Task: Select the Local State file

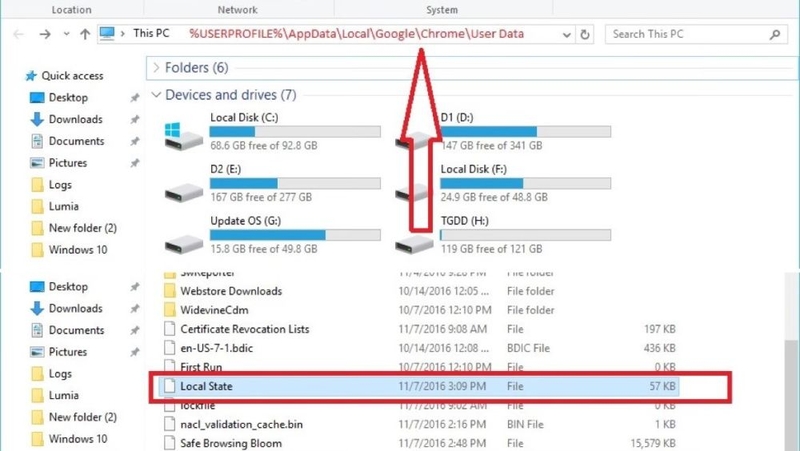Action: tap(418, 386)
